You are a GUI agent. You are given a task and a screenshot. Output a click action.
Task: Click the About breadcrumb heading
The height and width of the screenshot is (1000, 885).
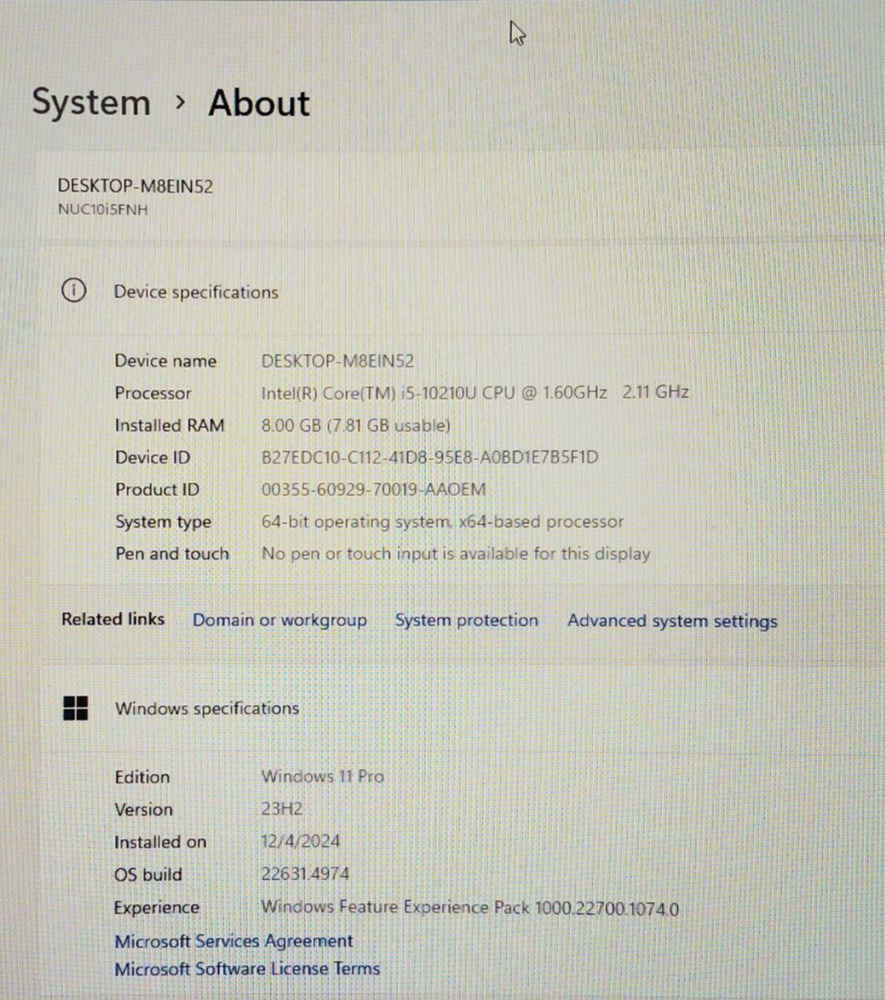pos(259,103)
